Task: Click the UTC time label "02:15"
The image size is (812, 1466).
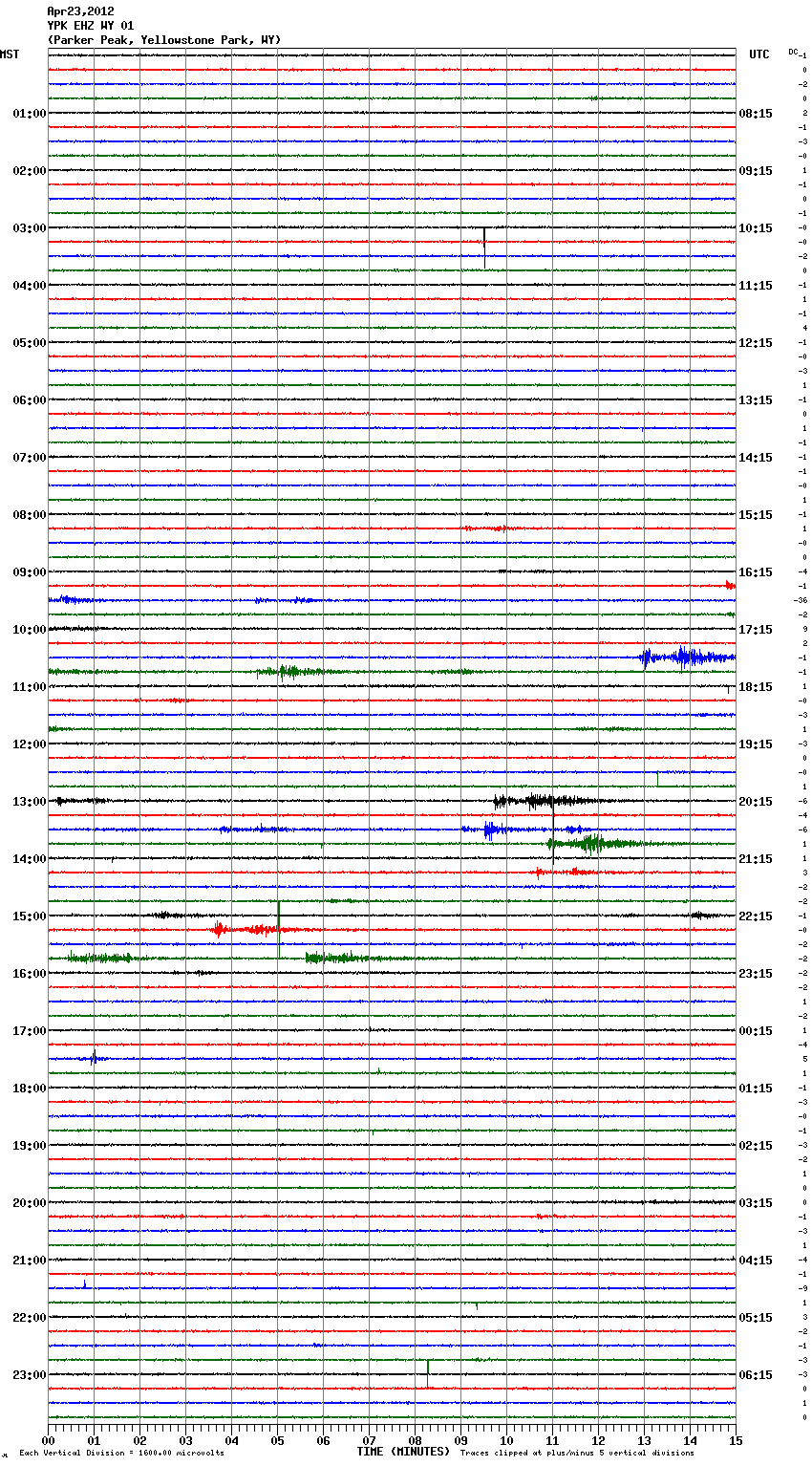Action: [756, 1146]
